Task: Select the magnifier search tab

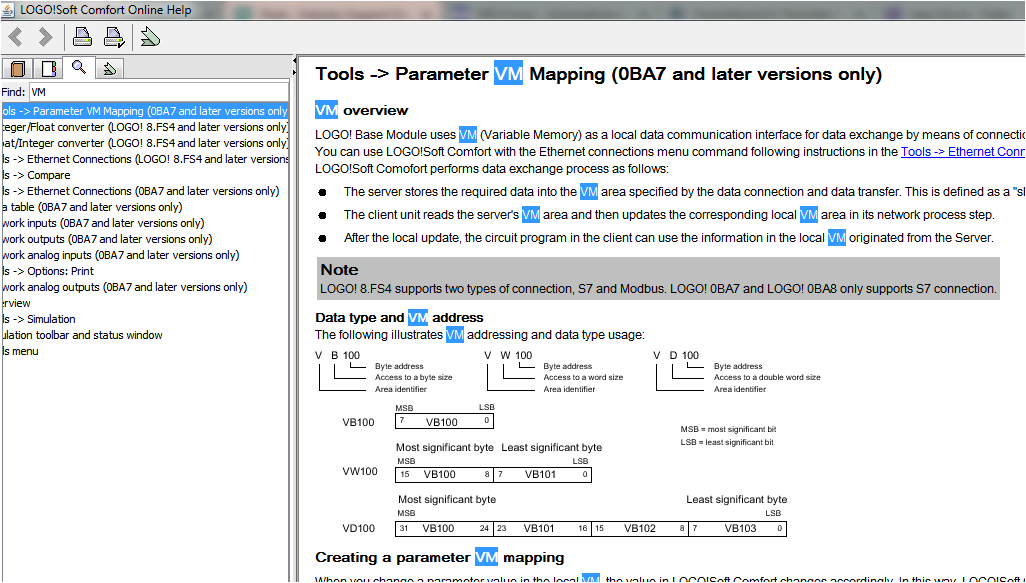Action: coord(78,67)
